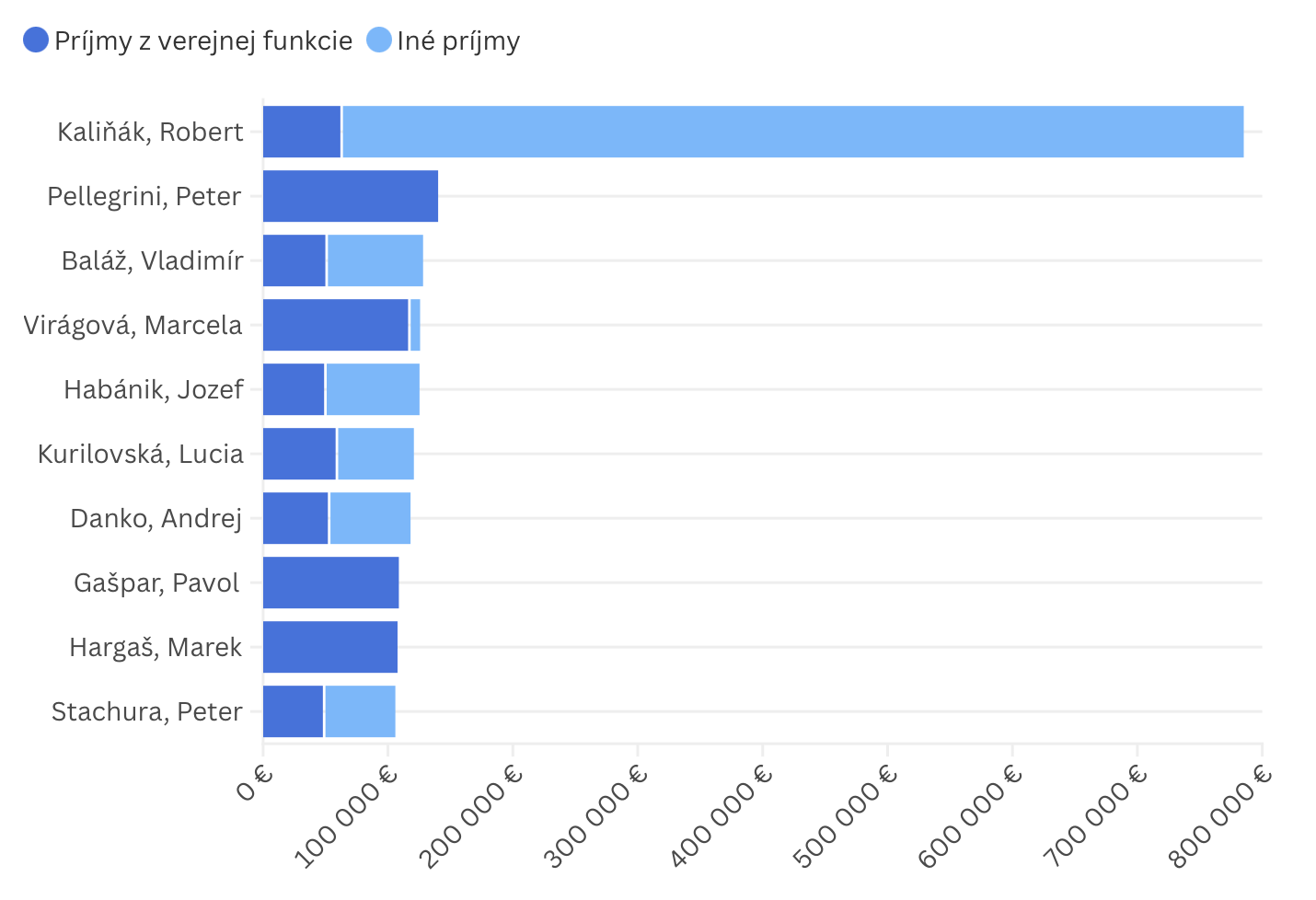
Task: Click the Pellegrini, Peter axis label
Action: [144, 196]
